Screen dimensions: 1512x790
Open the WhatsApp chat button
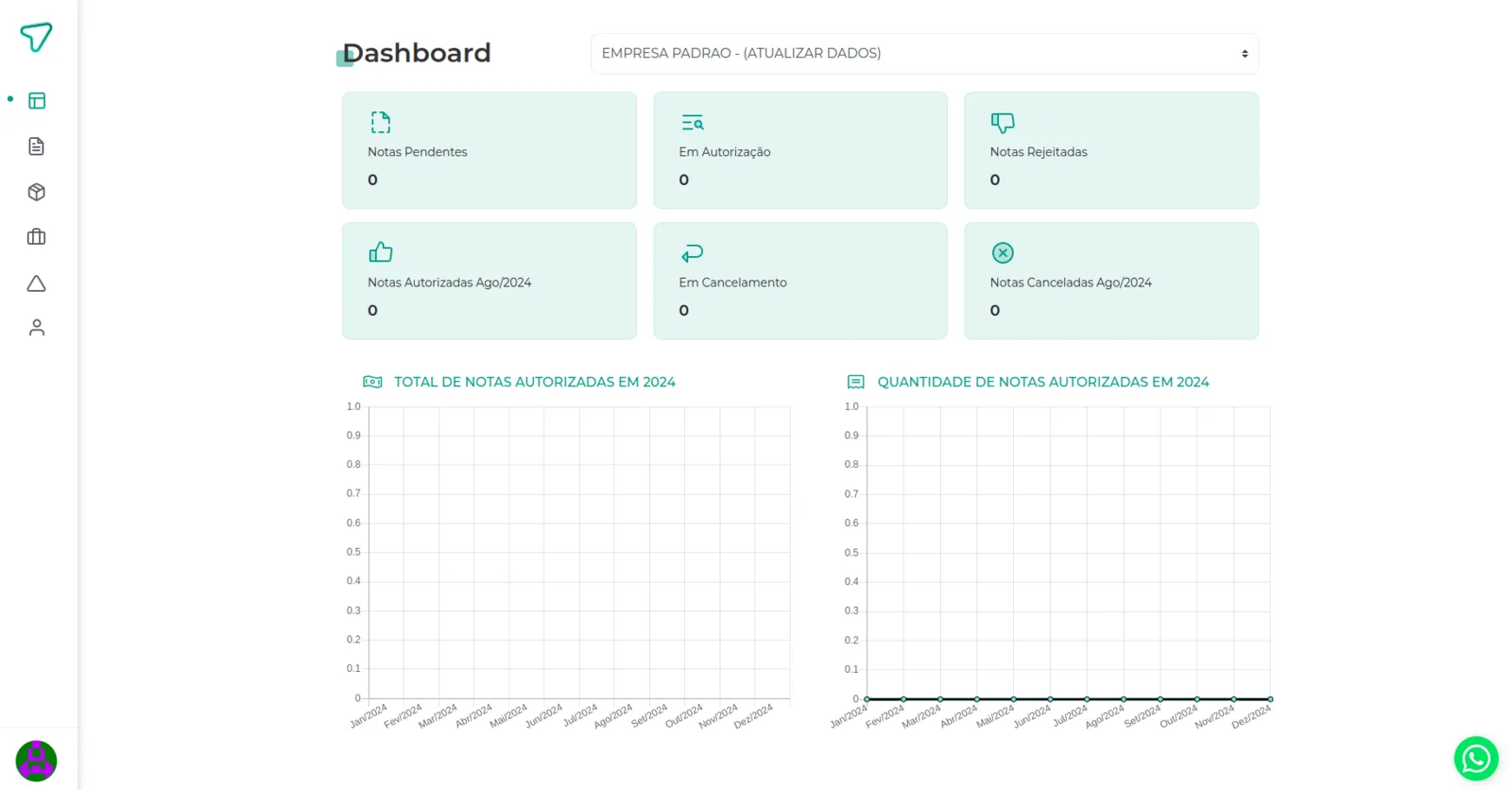(1476, 759)
